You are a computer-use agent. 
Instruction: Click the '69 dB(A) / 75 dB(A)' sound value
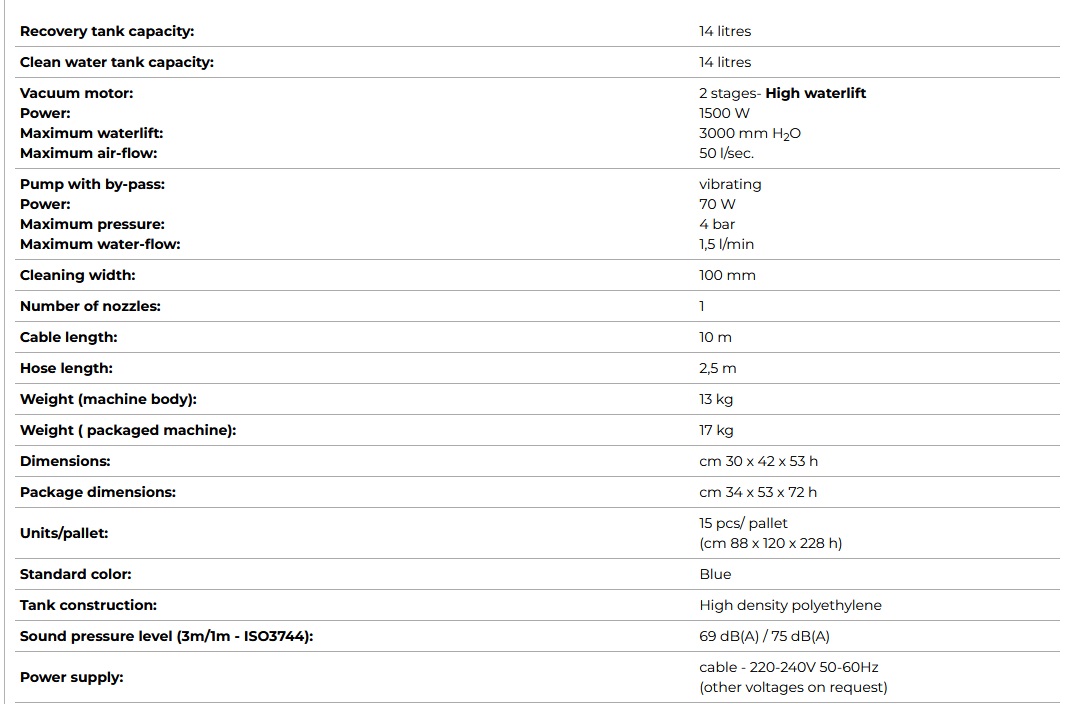pos(764,636)
